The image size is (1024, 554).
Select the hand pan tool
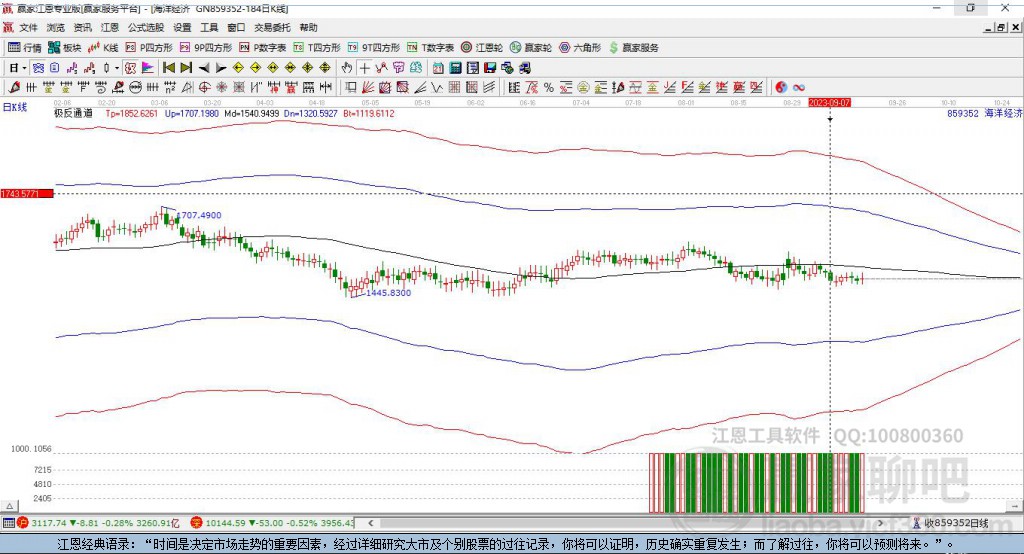[347, 67]
